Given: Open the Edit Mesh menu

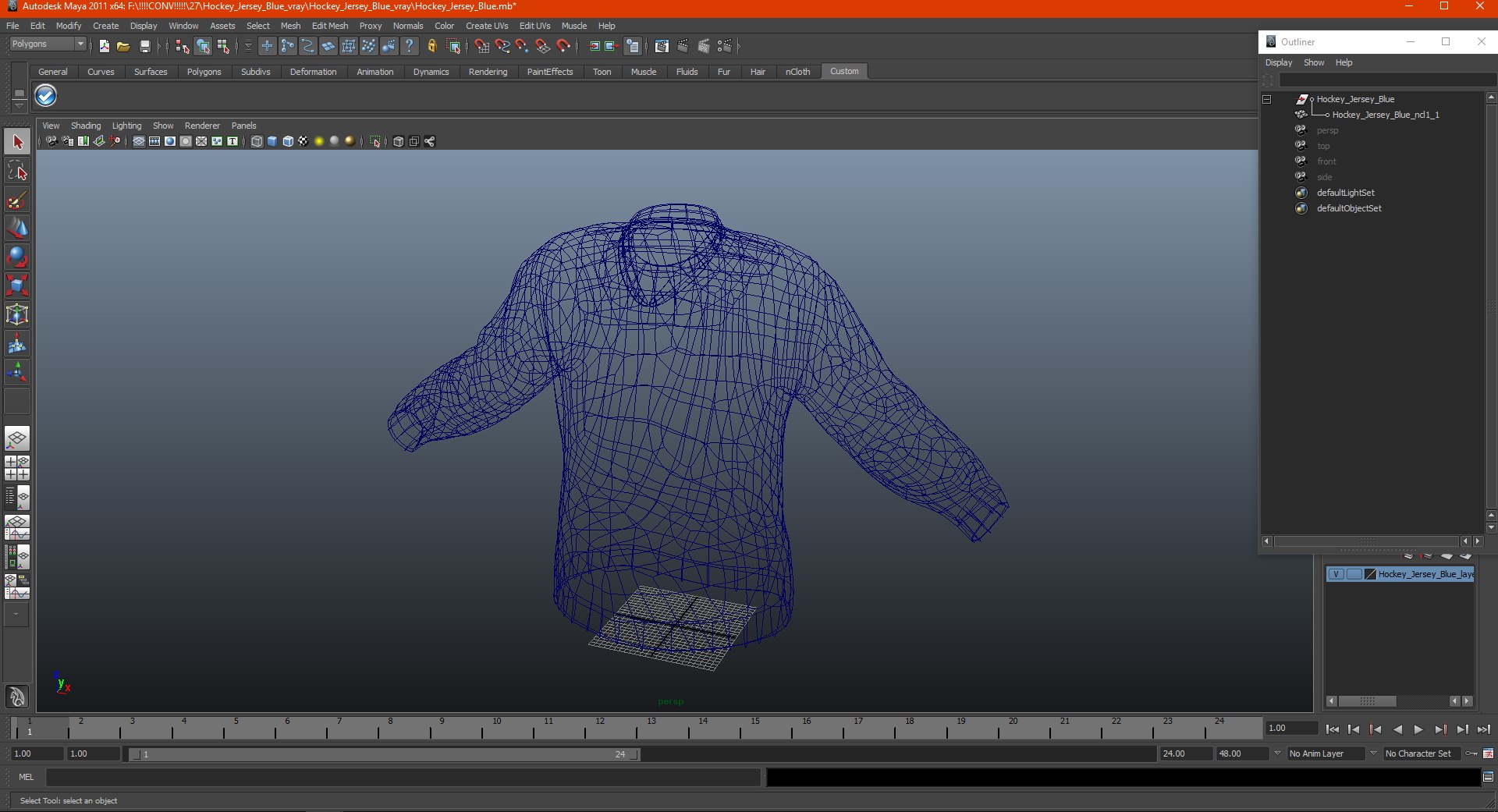Looking at the screenshot, I should [330, 26].
